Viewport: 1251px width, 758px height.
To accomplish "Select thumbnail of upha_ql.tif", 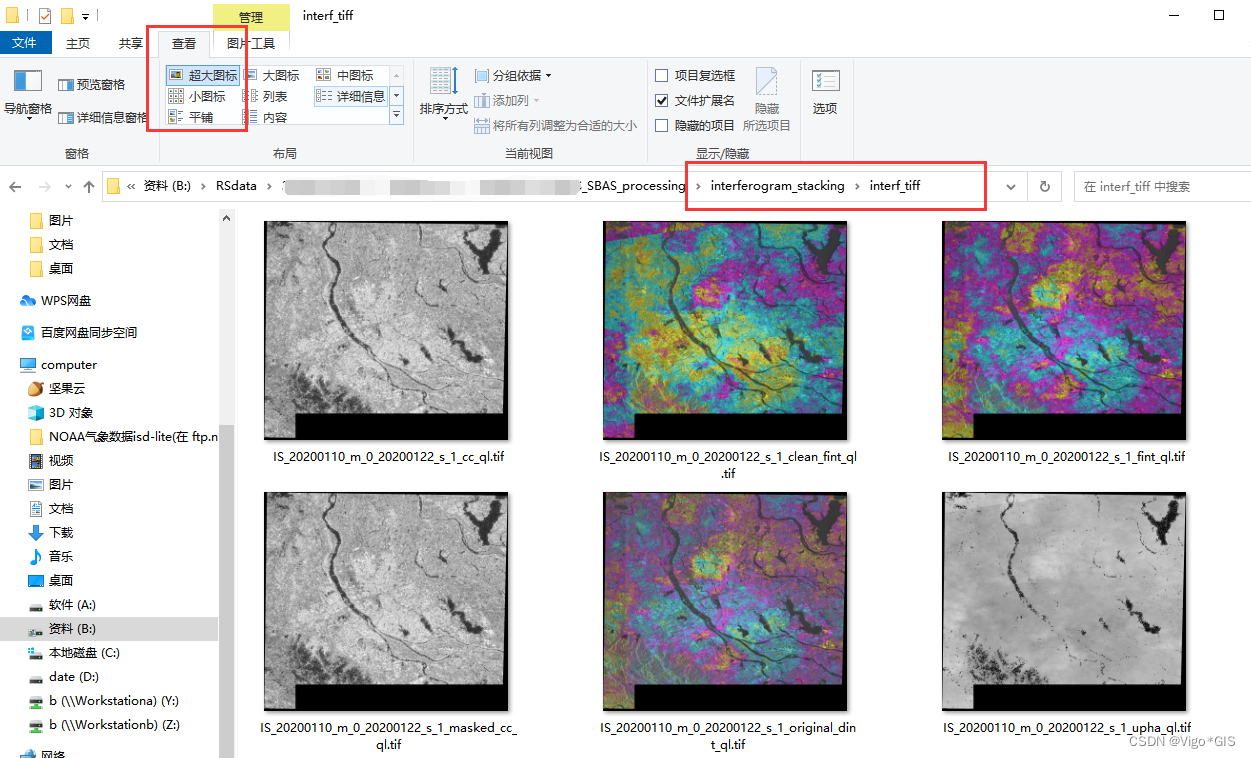I will [1064, 601].
